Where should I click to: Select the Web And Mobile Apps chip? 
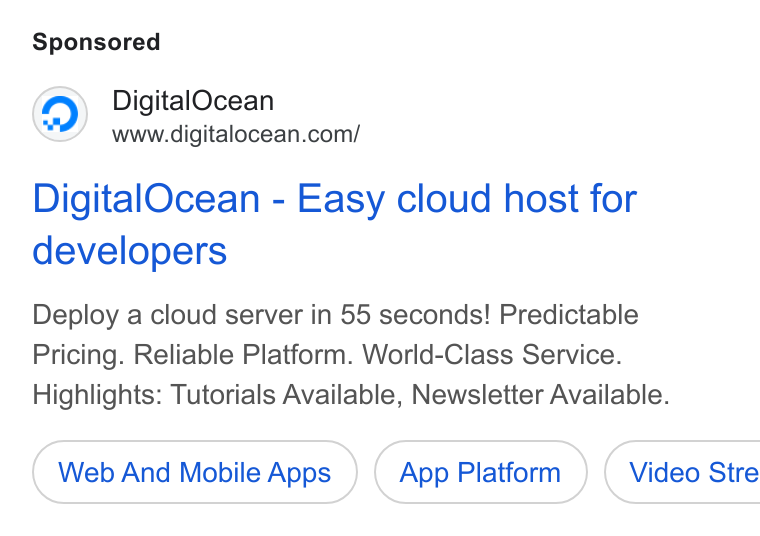click(195, 472)
